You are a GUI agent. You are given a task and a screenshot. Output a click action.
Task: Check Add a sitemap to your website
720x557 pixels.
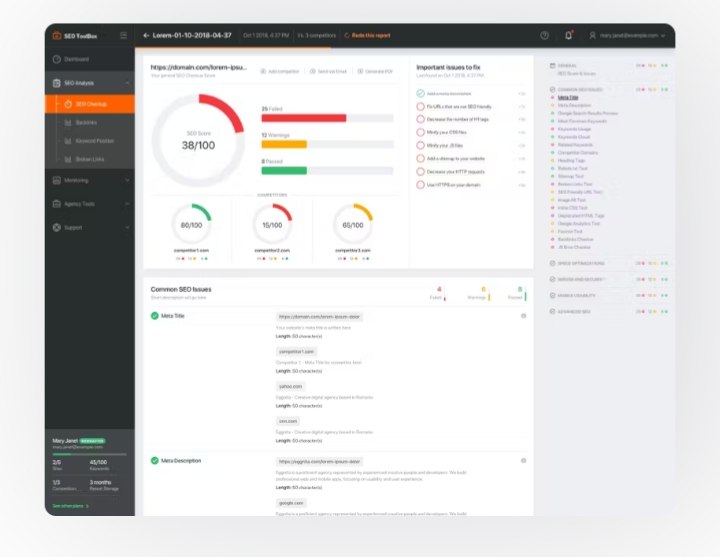pyautogui.click(x=420, y=158)
